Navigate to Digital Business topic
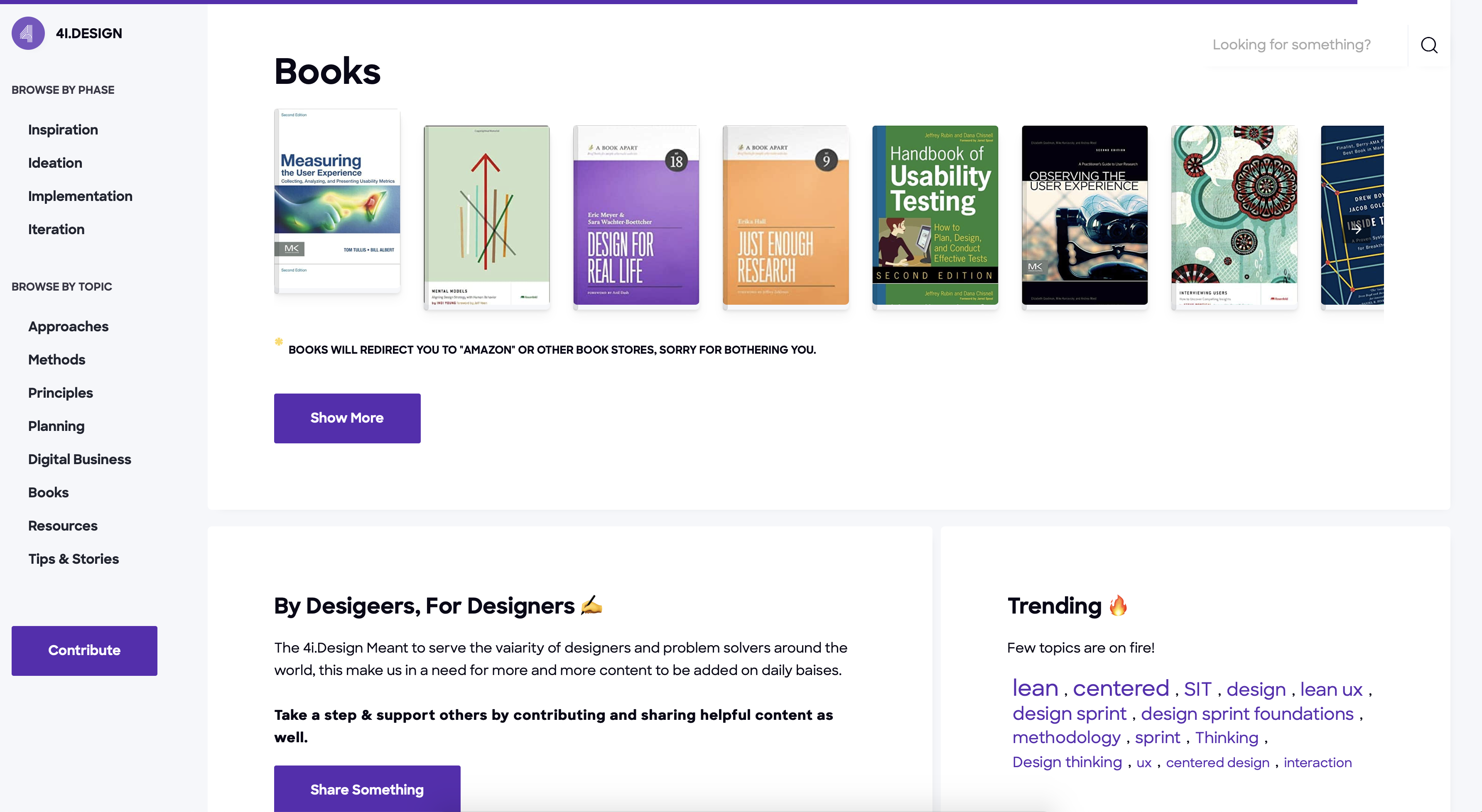Screen dimensions: 1482x812 click(79, 460)
